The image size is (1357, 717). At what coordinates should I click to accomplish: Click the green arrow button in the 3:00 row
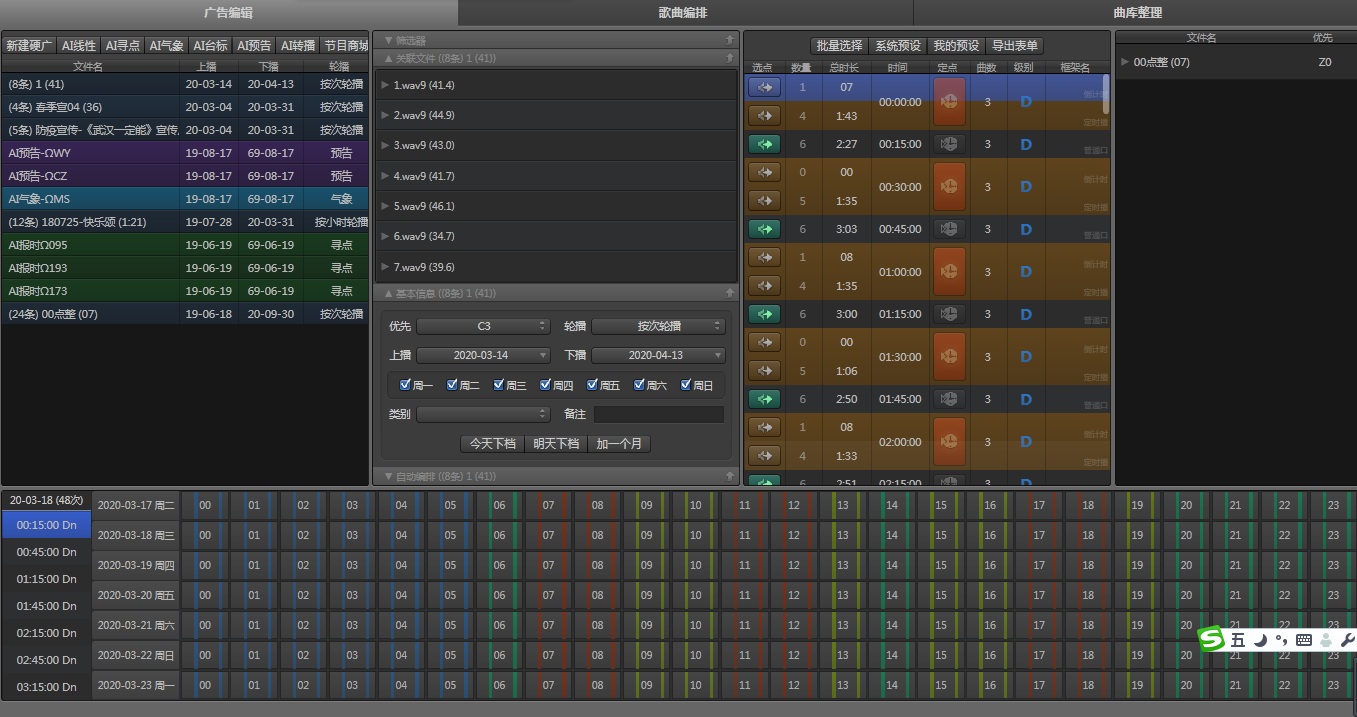[764, 314]
